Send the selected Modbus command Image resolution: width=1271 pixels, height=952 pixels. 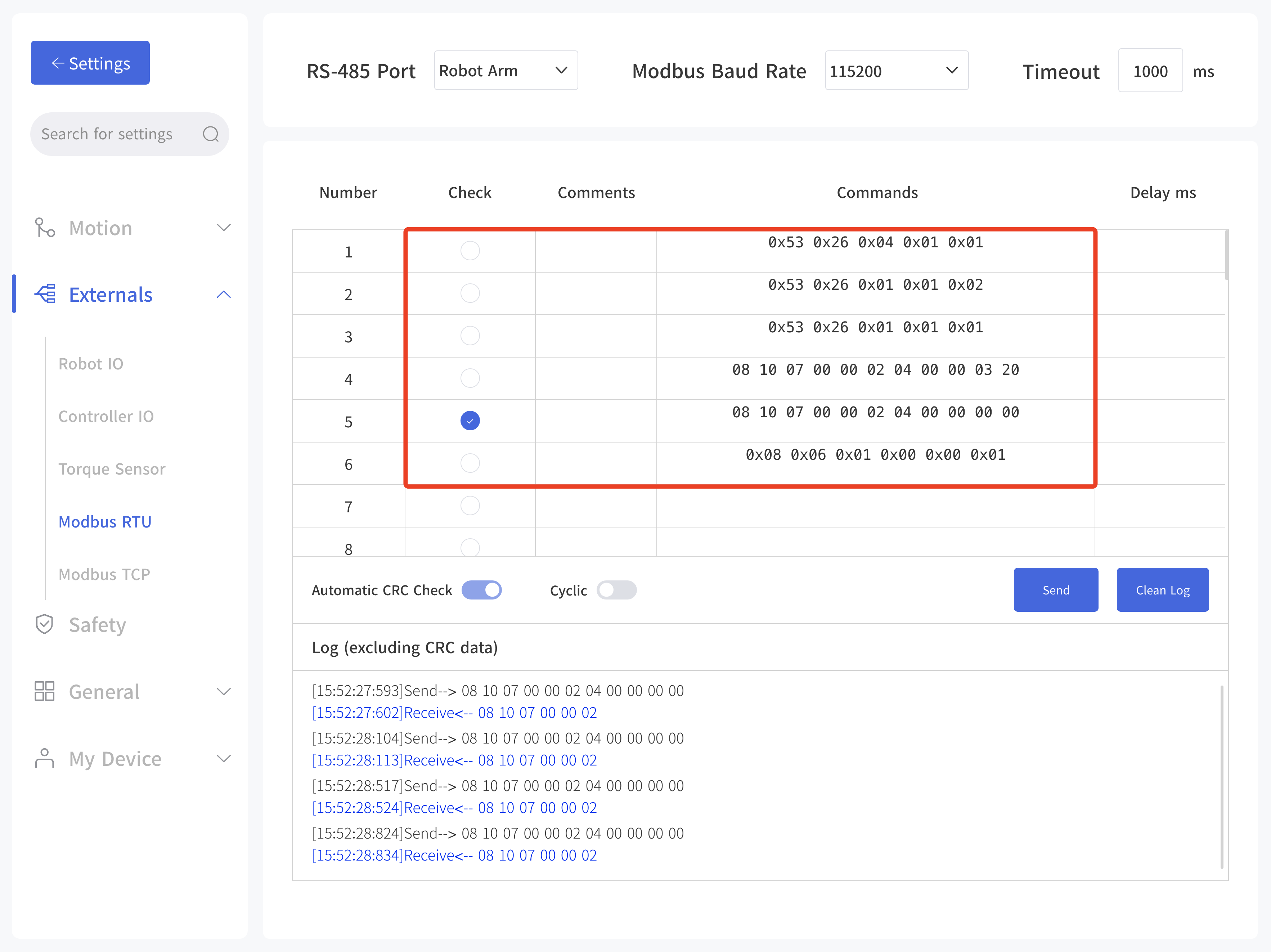1056,590
